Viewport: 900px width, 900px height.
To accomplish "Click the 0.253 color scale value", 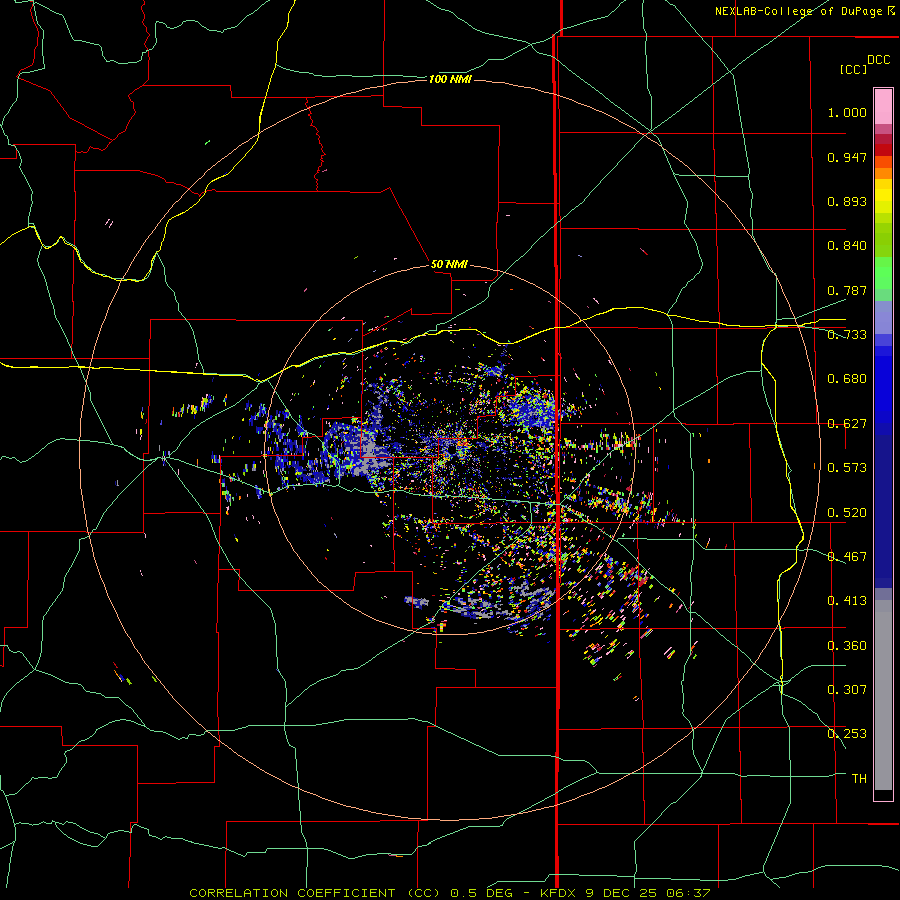I will 847,734.
